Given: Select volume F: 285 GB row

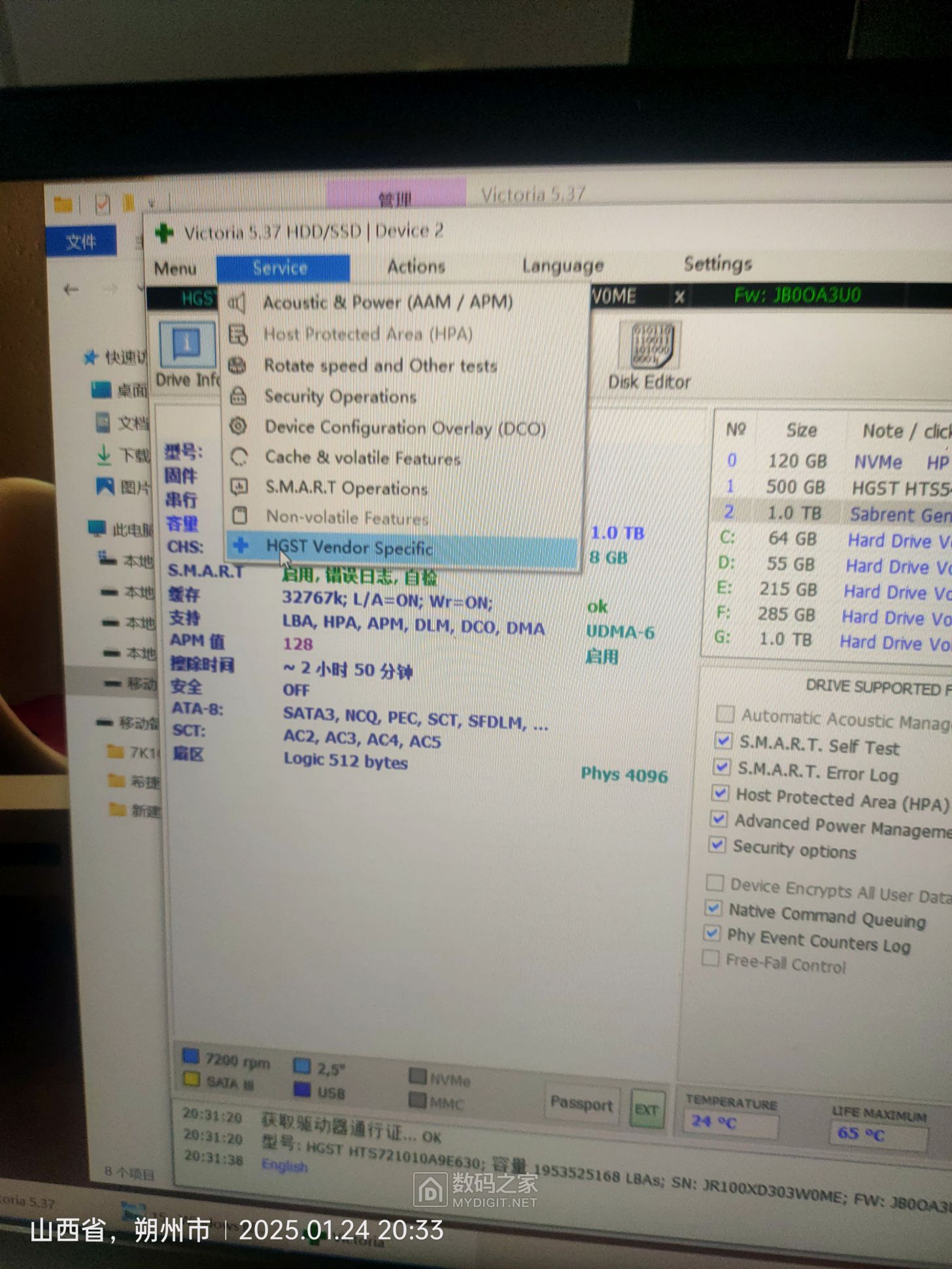Looking at the screenshot, I should [828, 615].
